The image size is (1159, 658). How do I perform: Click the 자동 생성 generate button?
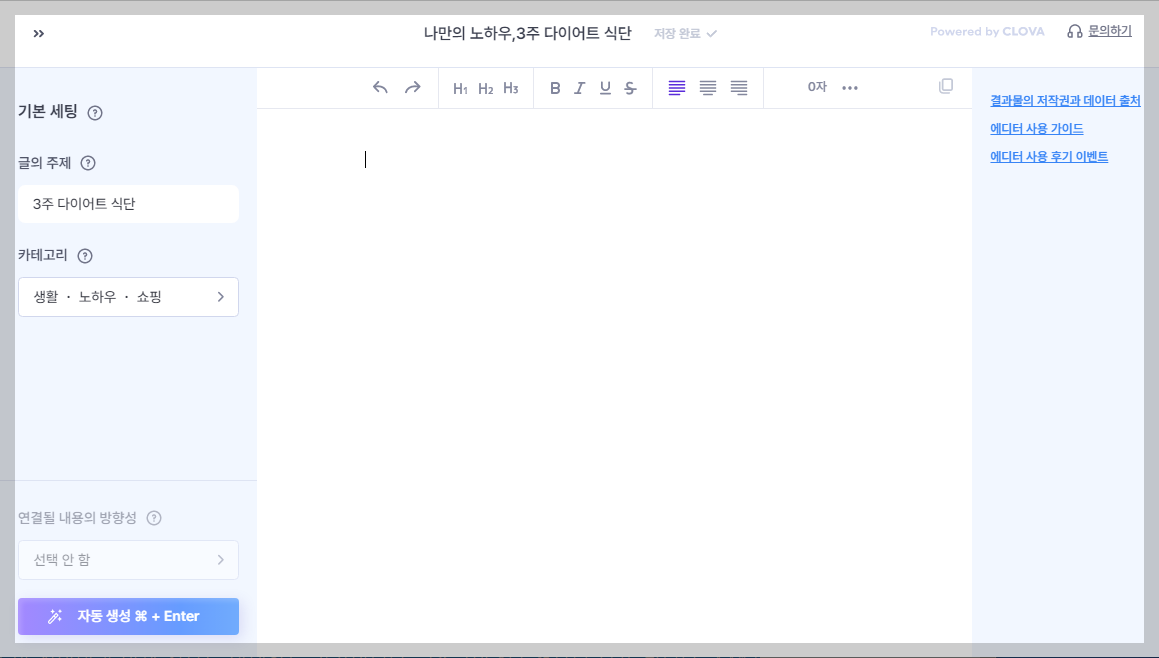click(128, 617)
